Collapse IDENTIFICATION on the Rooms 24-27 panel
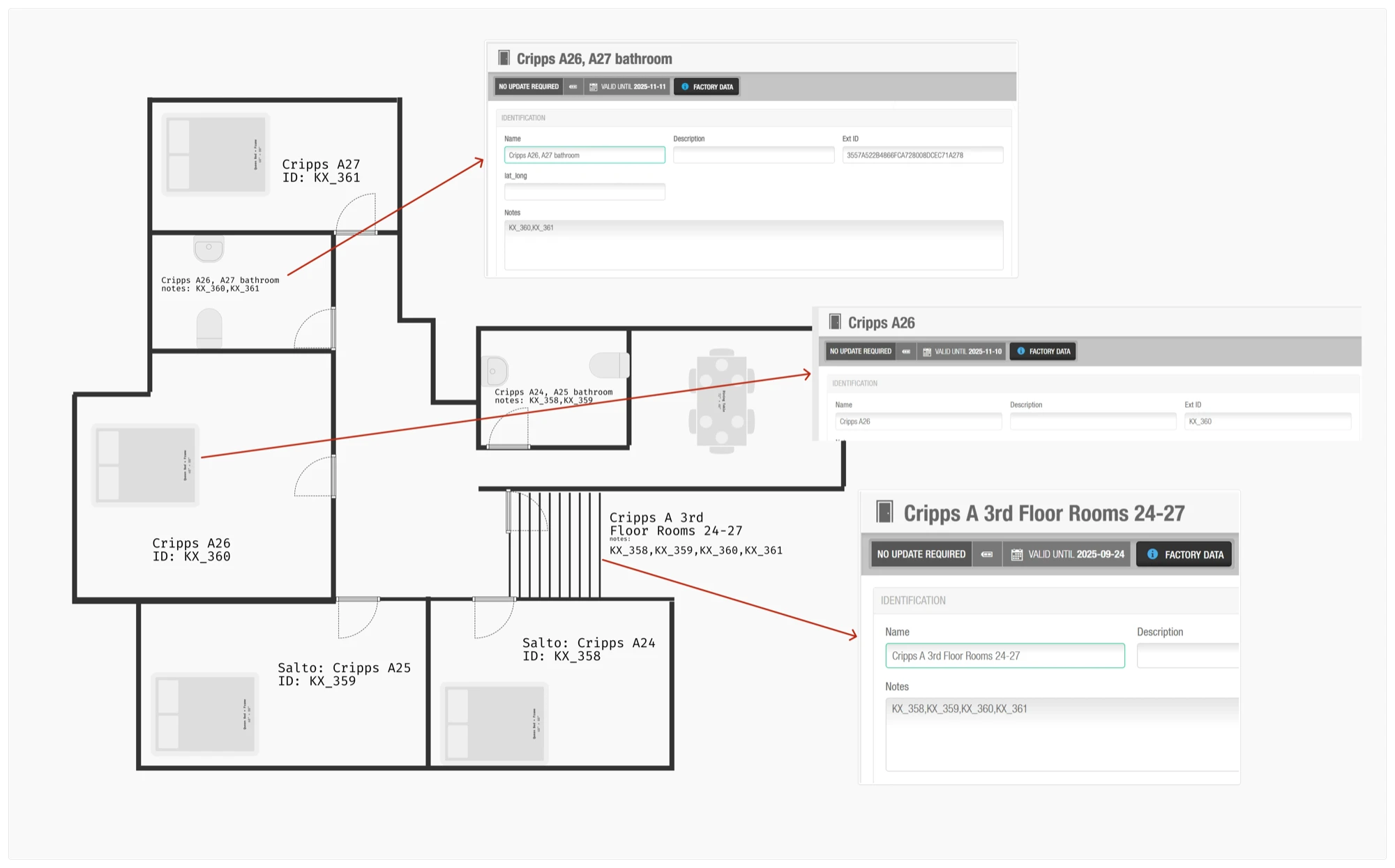Screen dimensions: 1395x868 coord(912,600)
